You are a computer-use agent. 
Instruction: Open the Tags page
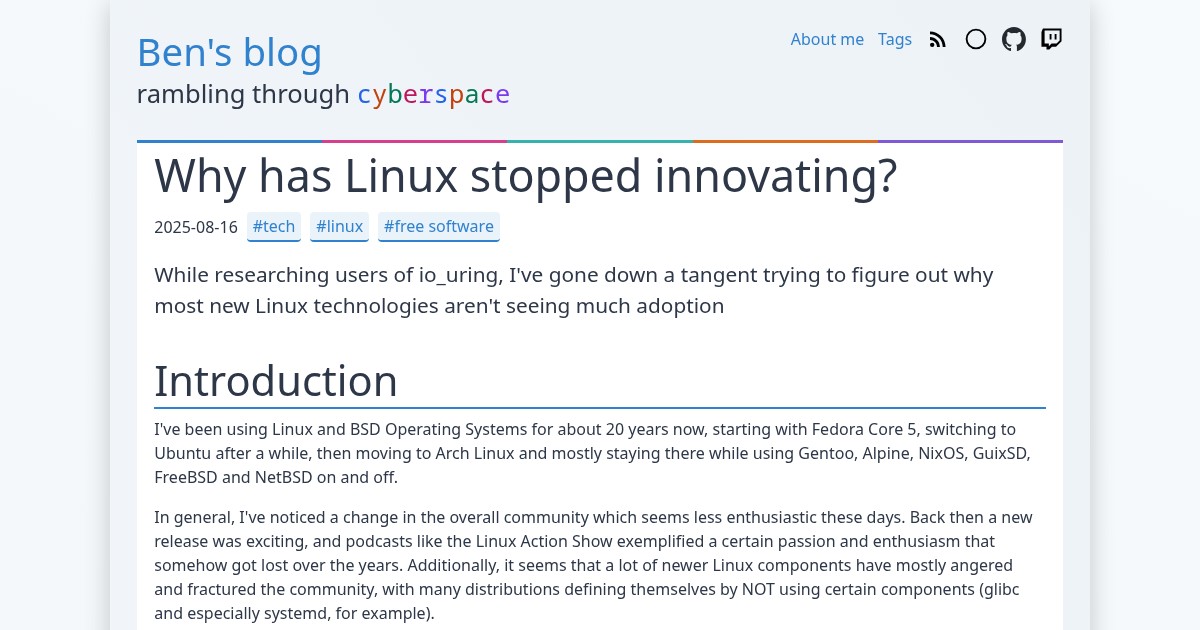point(895,39)
